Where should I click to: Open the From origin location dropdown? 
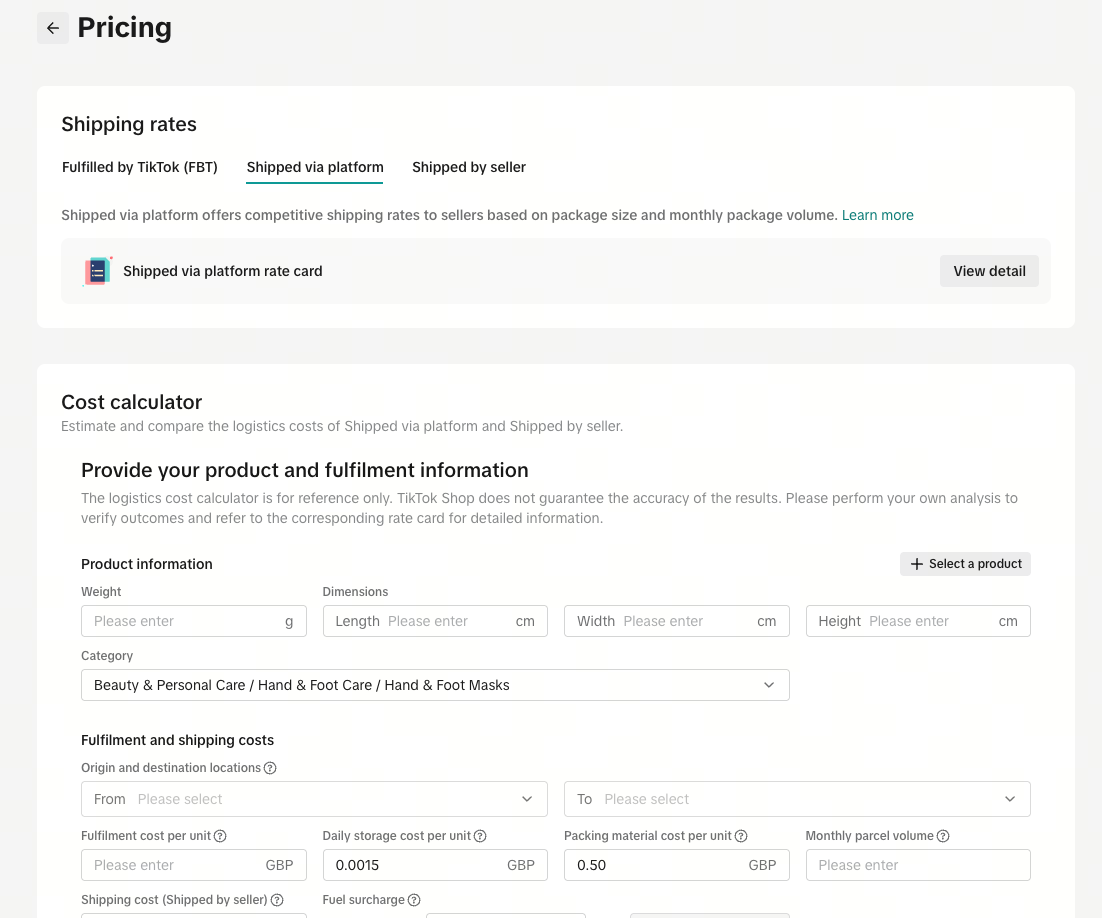pyautogui.click(x=314, y=799)
